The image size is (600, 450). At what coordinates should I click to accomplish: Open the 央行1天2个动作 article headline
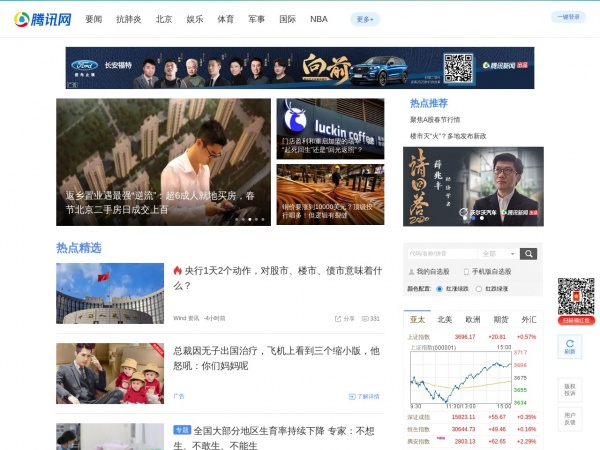278,278
